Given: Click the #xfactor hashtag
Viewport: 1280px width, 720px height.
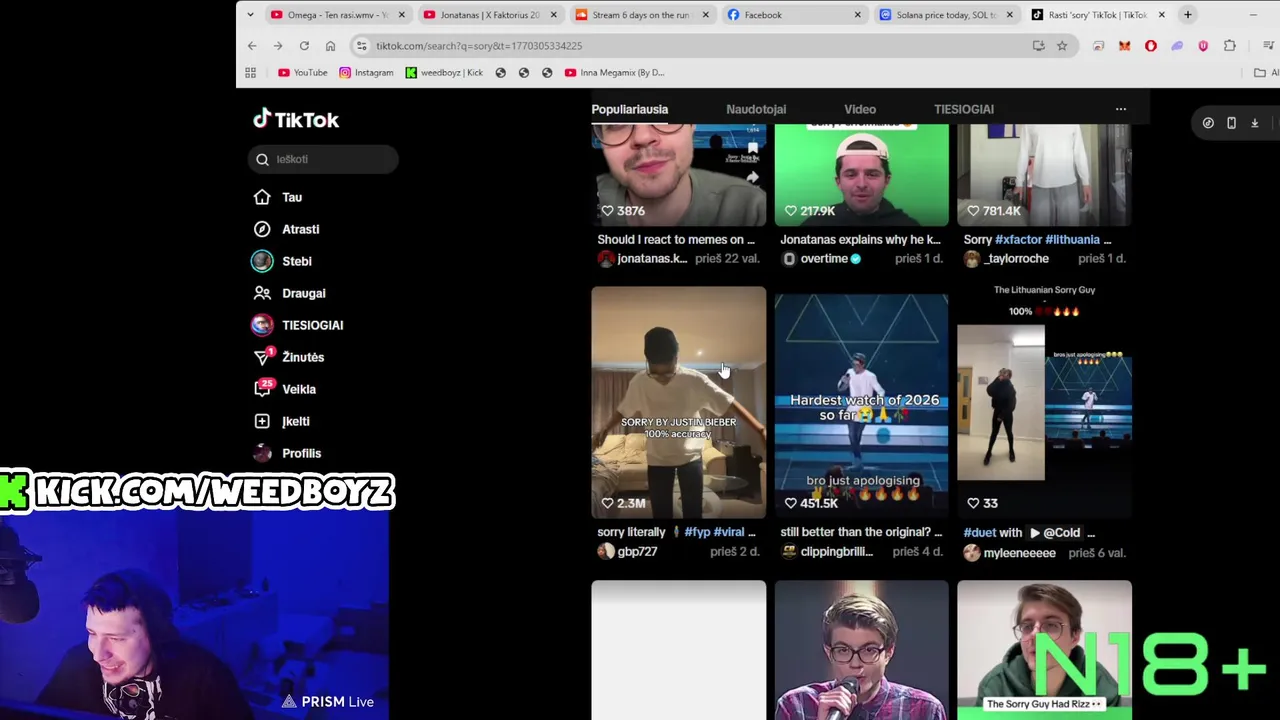Looking at the screenshot, I should [x=1018, y=239].
